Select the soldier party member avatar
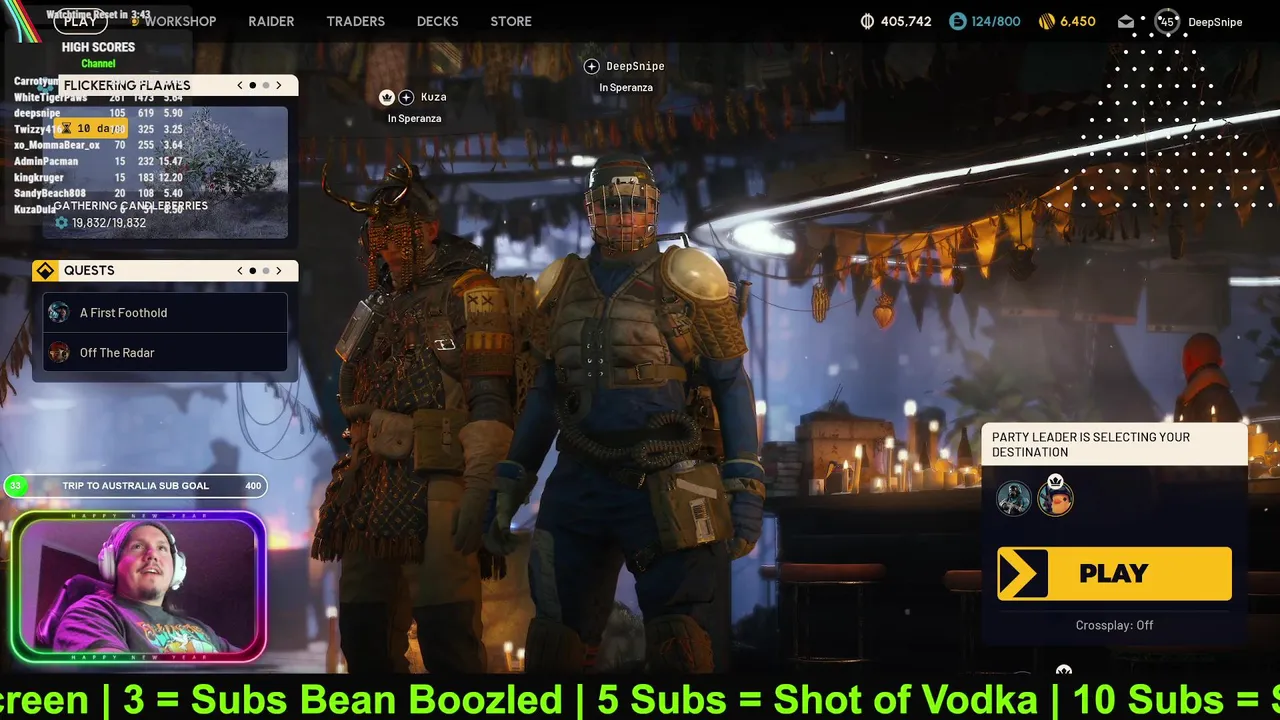Viewport: 1280px width, 720px height. [1013, 497]
